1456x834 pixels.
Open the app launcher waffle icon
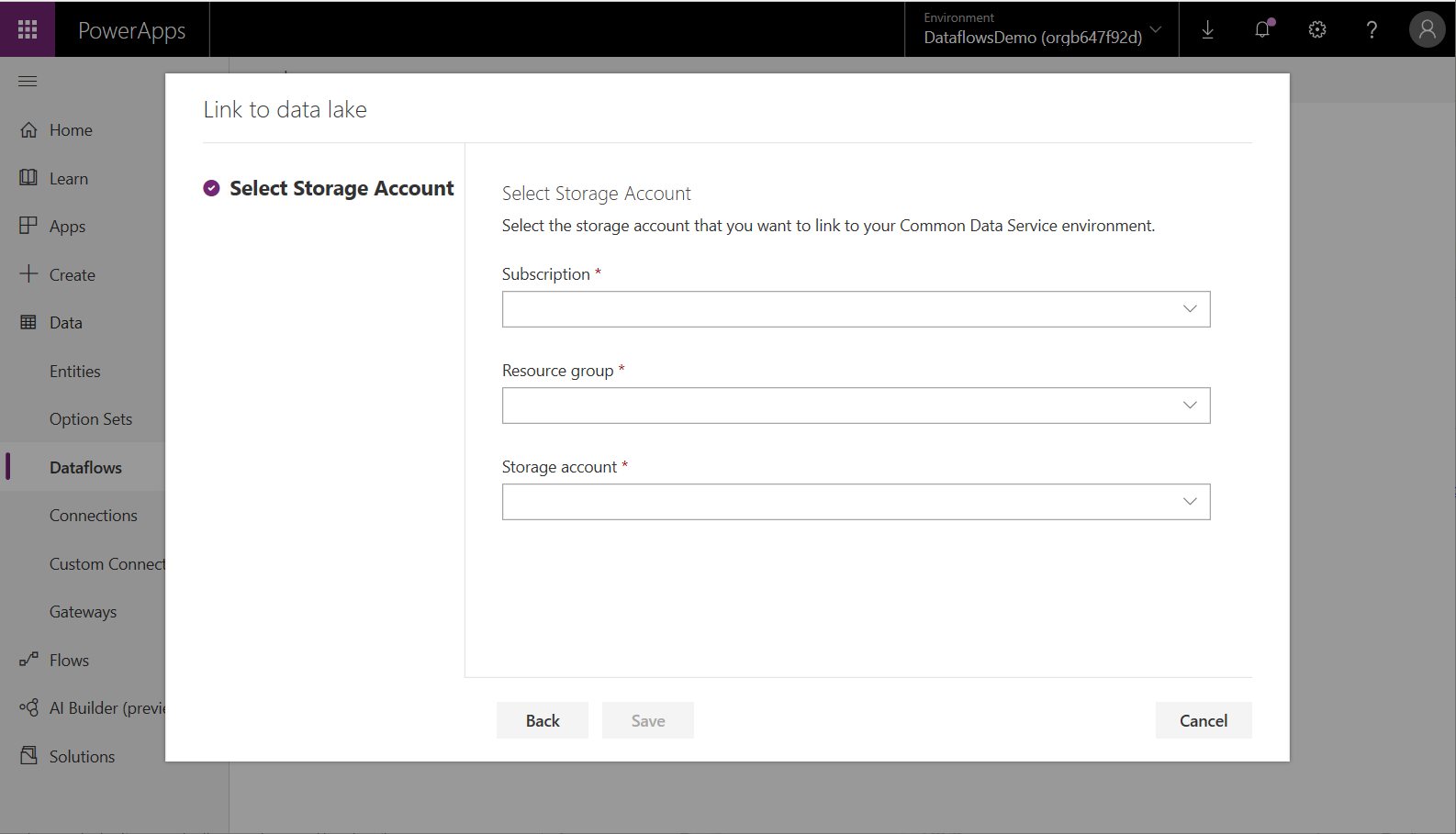coord(28,29)
